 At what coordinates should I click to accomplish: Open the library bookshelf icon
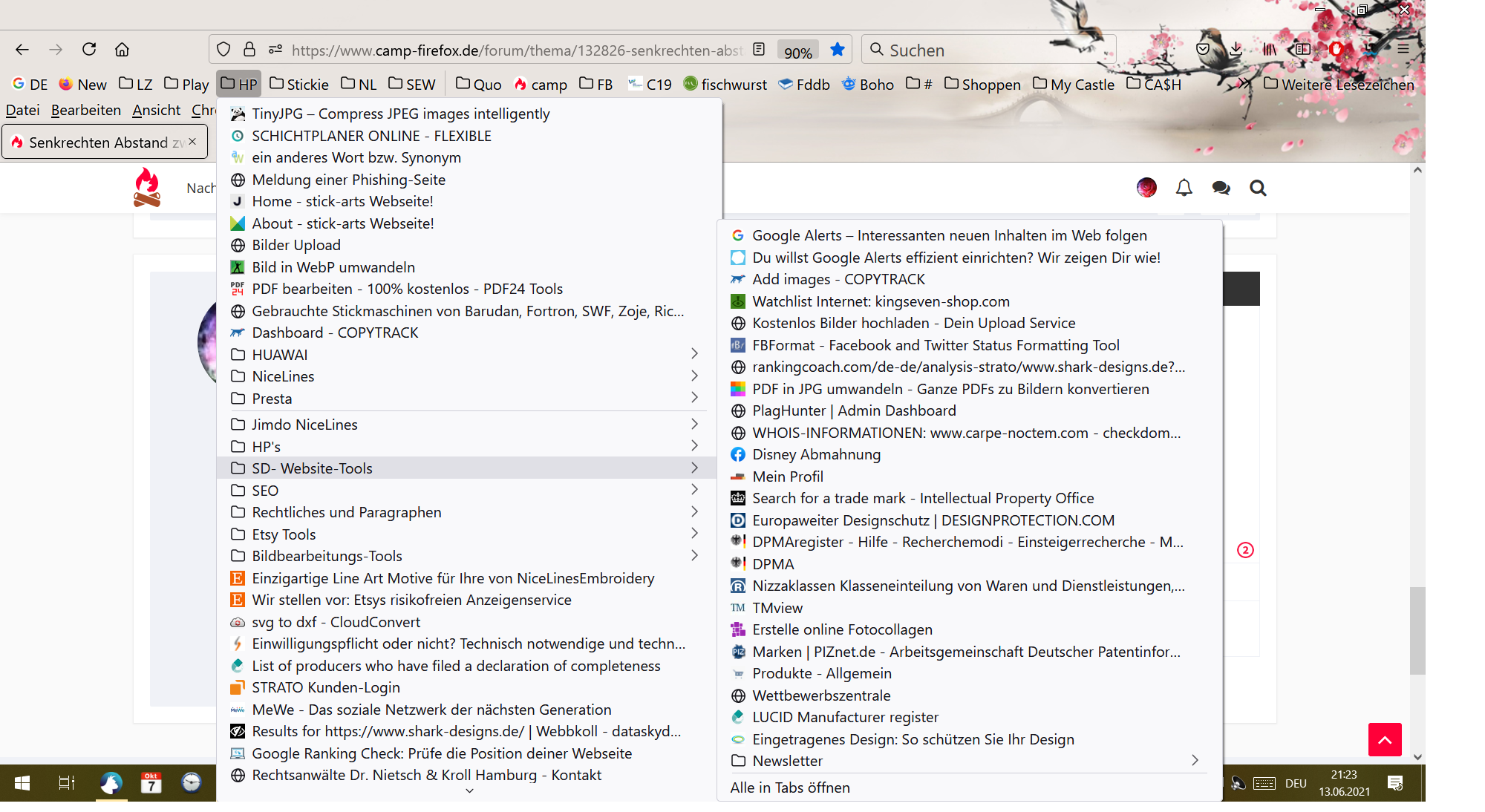tap(1270, 50)
